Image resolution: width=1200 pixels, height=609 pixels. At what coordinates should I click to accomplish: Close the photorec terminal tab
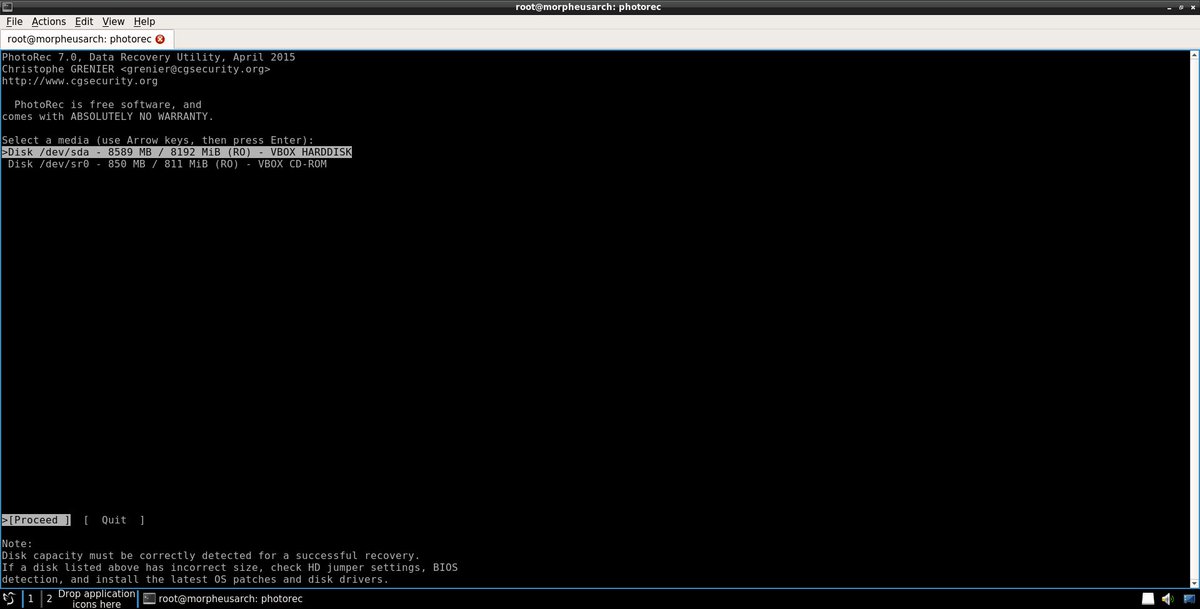[x=161, y=39]
